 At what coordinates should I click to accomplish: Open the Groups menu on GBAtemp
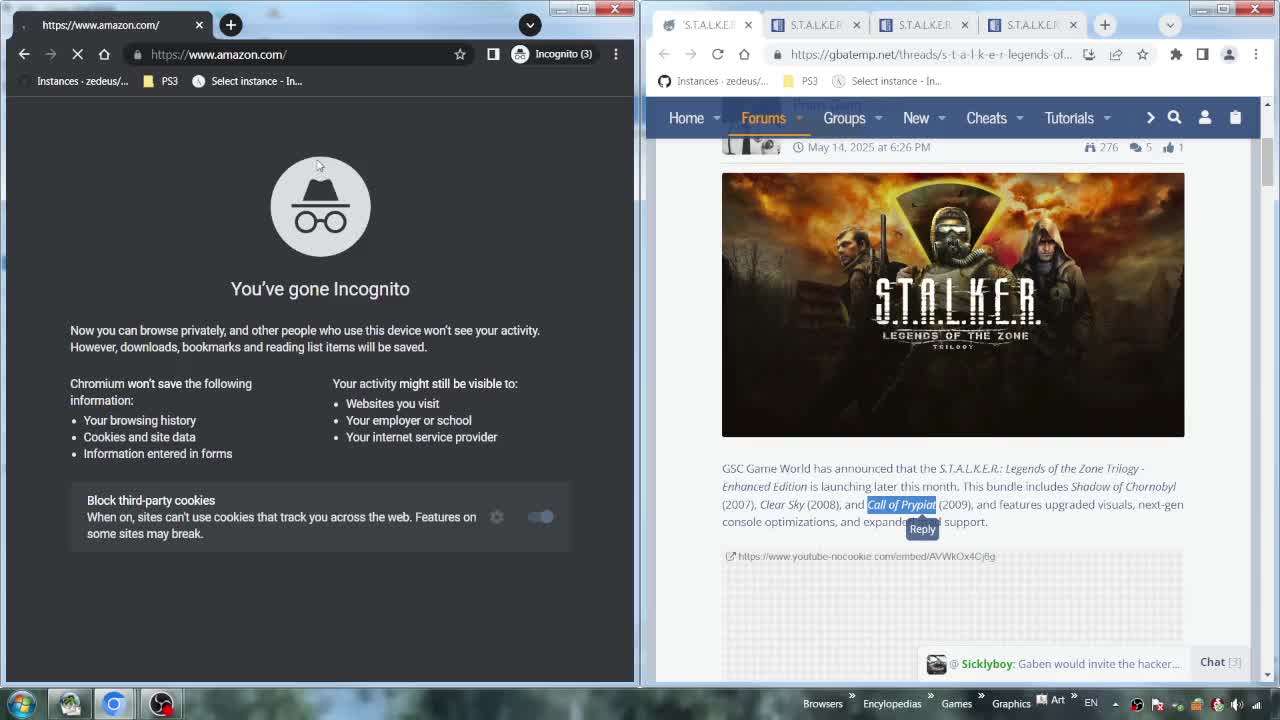click(x=844, y=118)
